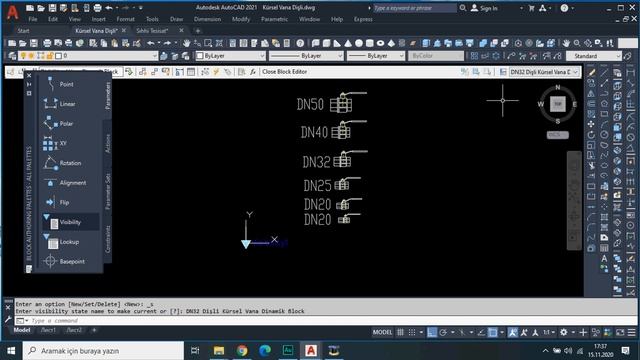The height and width of the screenshot is (360, 640).
Task: Click the Save icon in Quick Access toolbar
Action: point(52,8)
